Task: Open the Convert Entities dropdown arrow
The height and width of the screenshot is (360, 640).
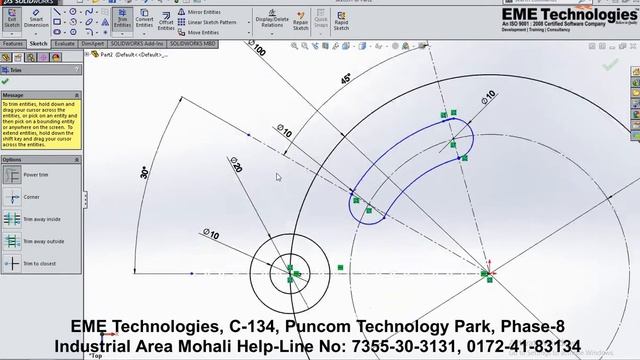Action: pyautogui.click(x=144, y=34)
